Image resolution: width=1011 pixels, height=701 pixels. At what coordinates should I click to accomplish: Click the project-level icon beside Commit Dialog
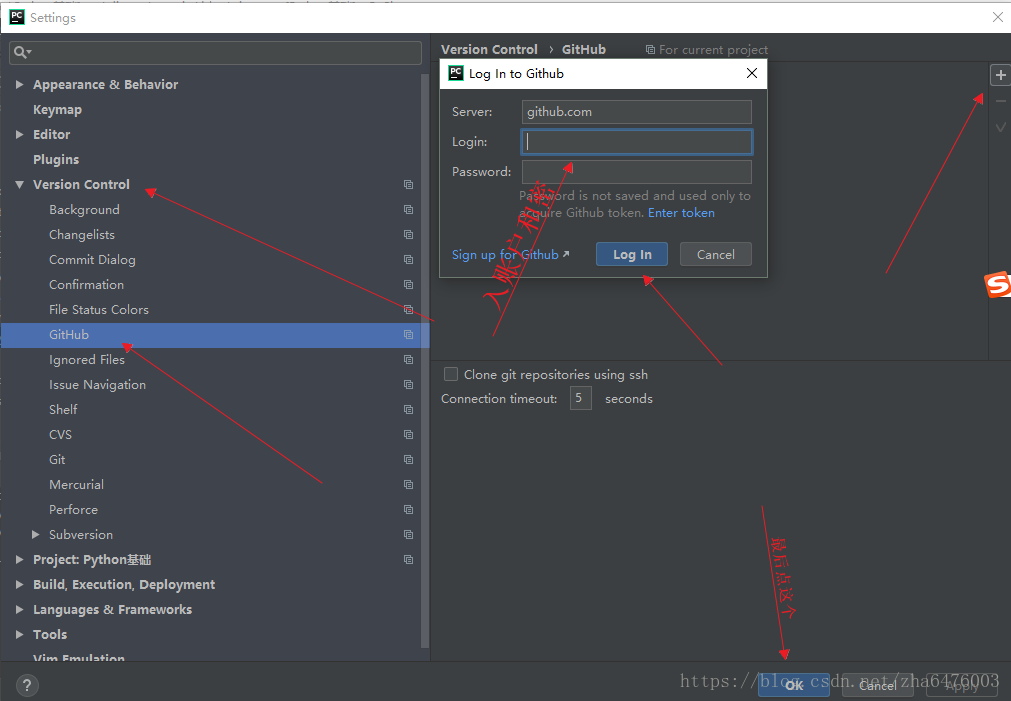[408, 259]
